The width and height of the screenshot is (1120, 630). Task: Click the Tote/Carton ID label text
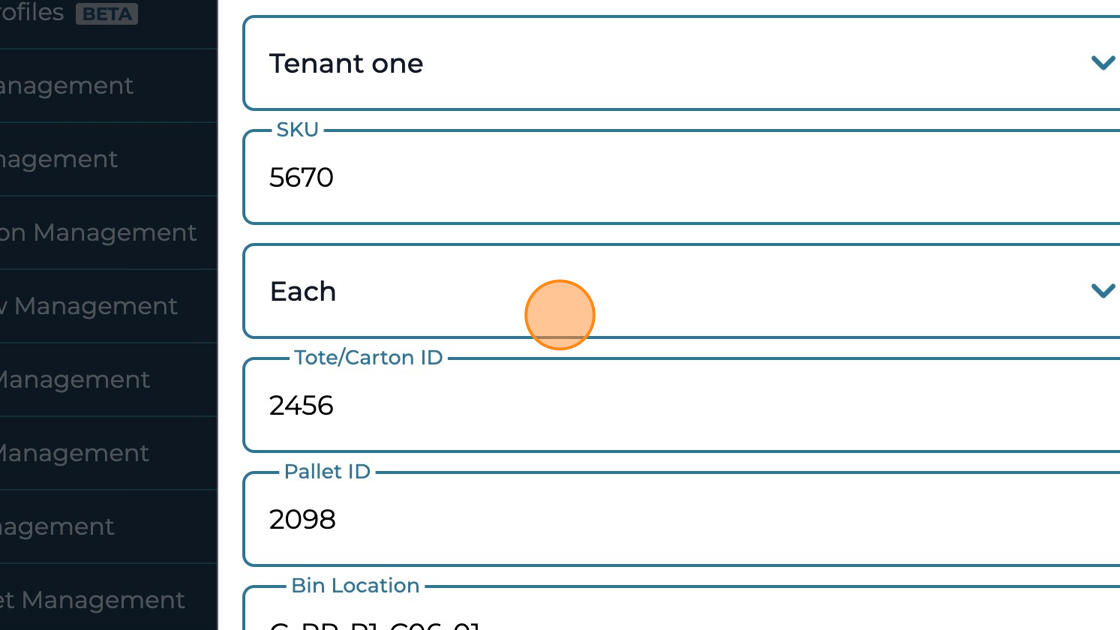pos(368,358)
